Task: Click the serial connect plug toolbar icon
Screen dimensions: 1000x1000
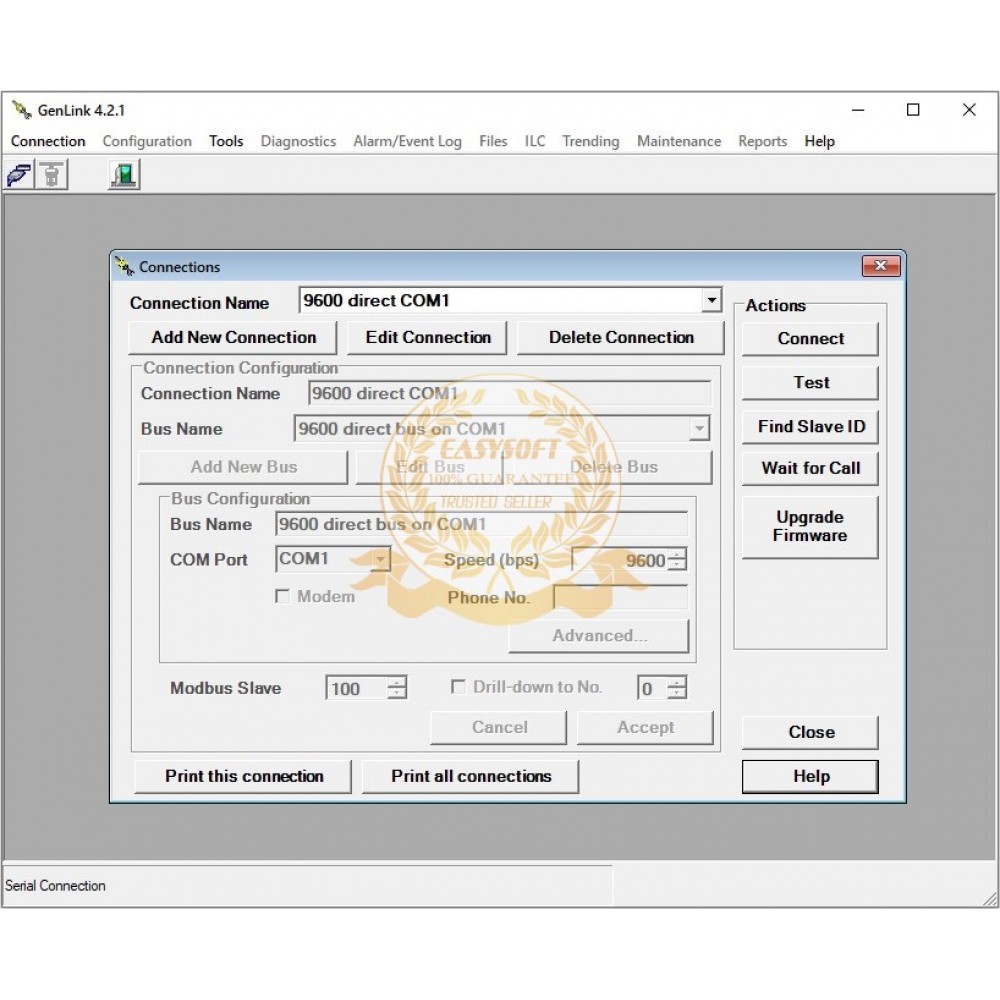Action: click(19, 175)
